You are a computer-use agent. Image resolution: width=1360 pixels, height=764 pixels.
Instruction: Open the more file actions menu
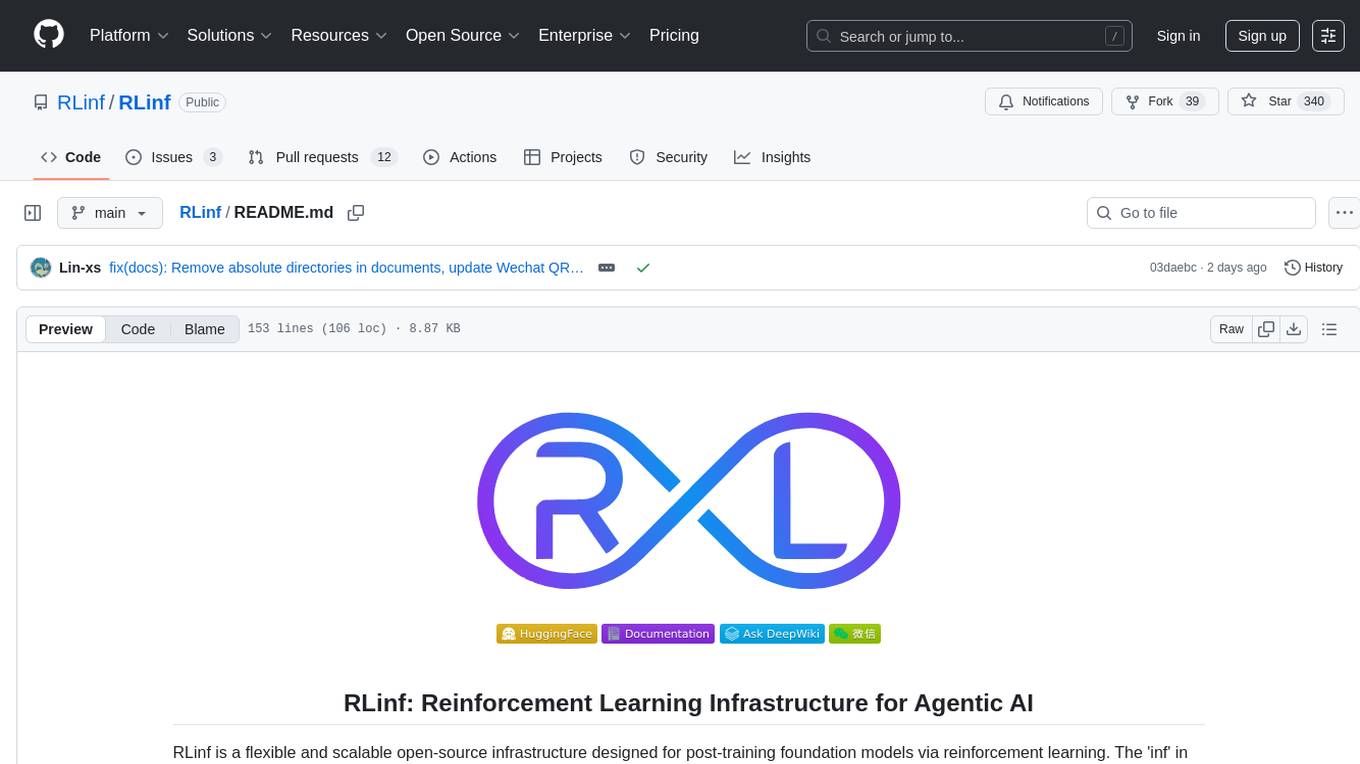[1344, 213]
